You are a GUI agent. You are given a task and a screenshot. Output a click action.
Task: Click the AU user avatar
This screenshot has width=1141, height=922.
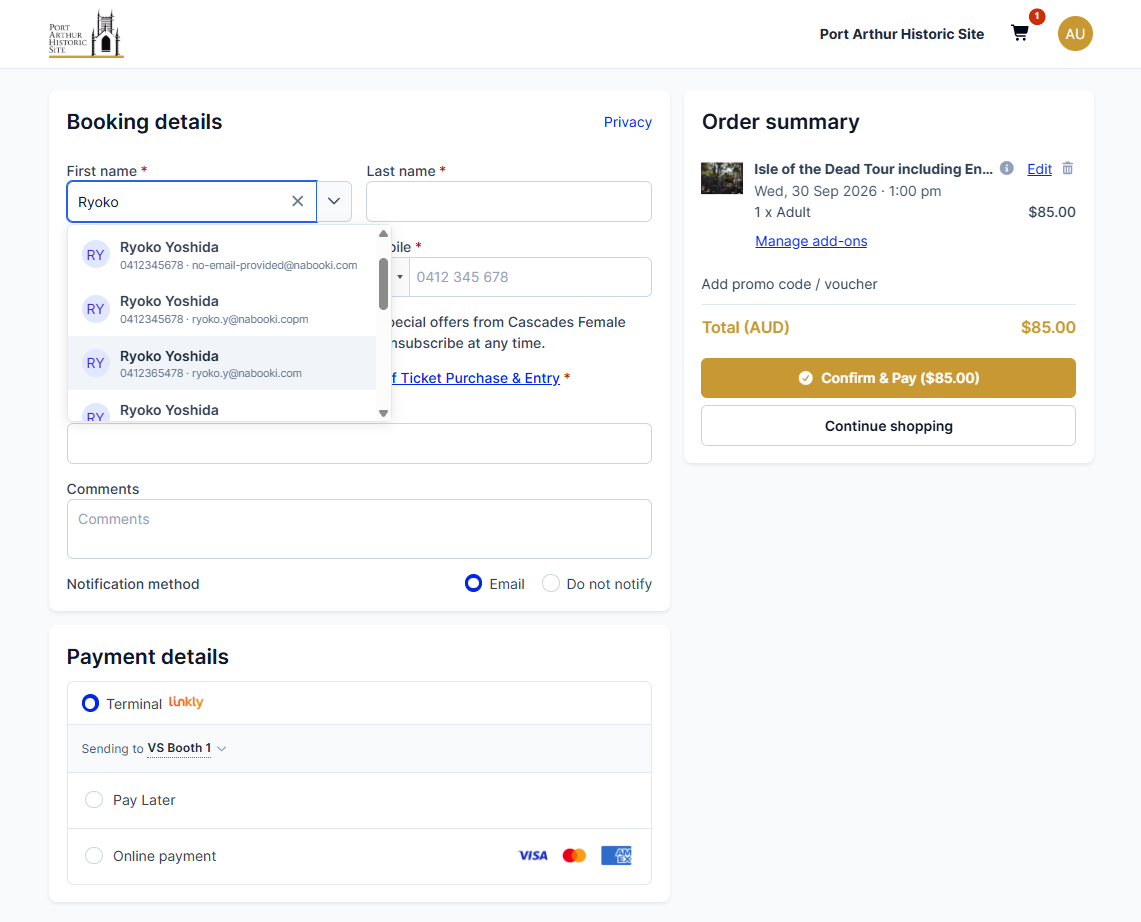tap(1075, 33)
